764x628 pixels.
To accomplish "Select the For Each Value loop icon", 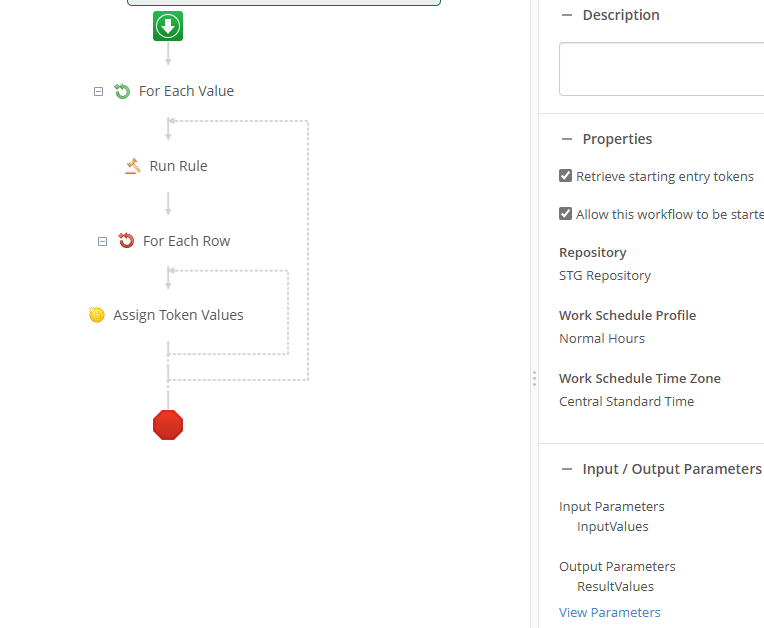I will point(122,91).
